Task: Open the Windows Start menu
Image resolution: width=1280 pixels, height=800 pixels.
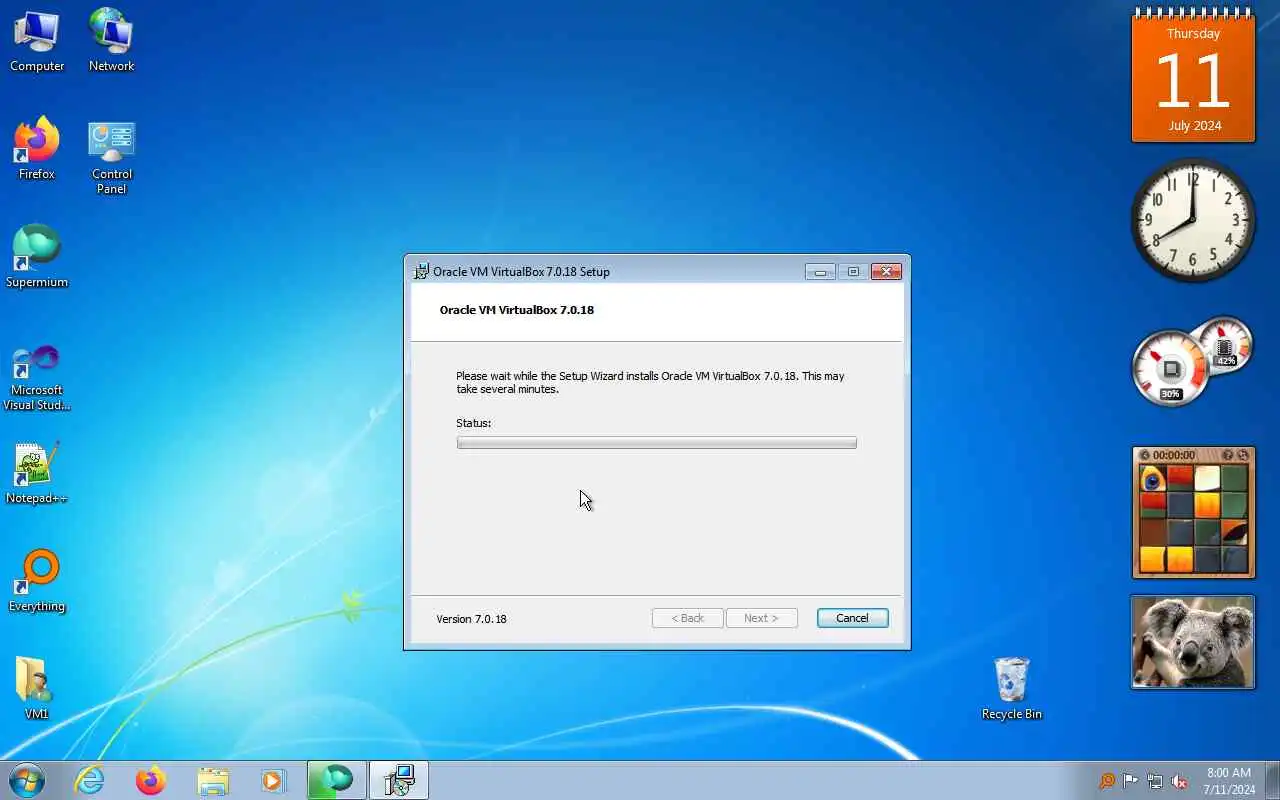Action: (27, 780)
